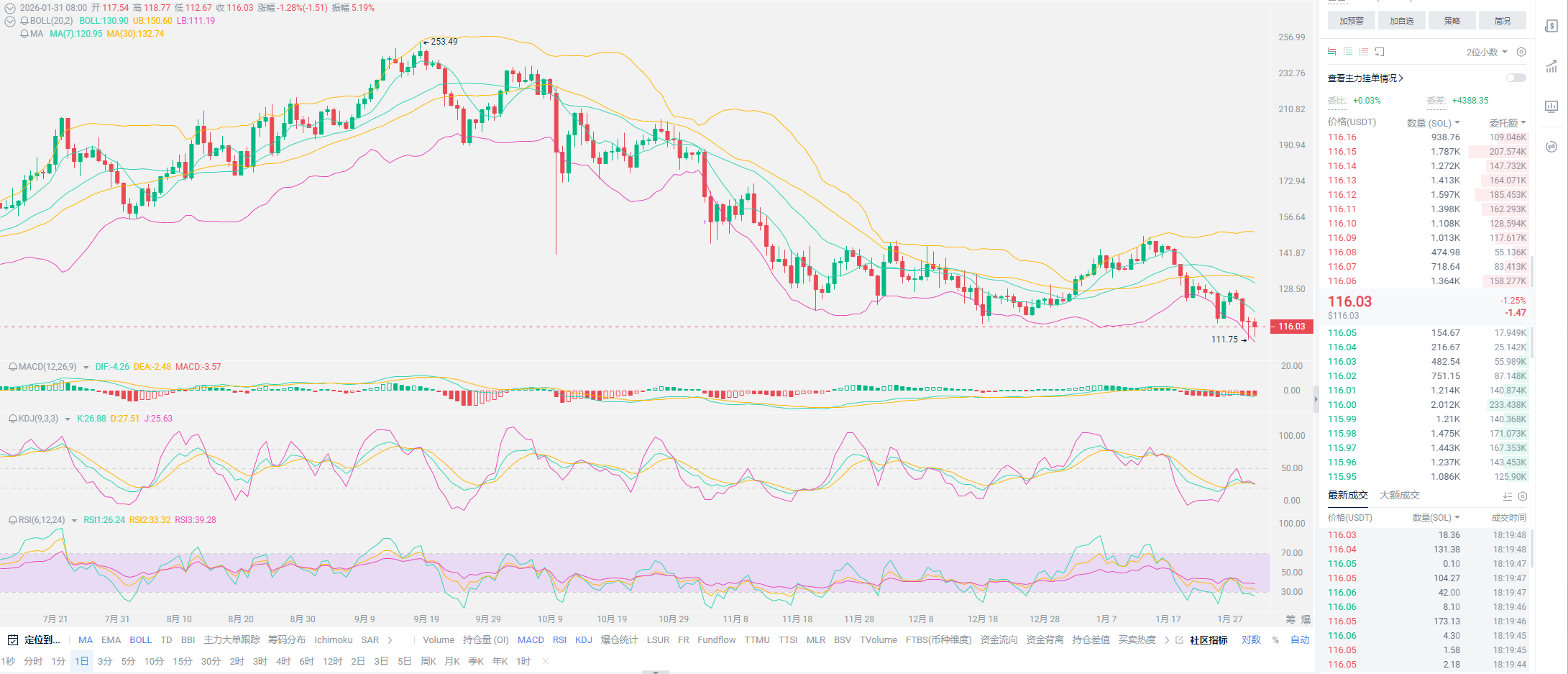Toggle 对数 logarithmic scale
This screenshot has width=1568, height=674.
click(x=1251, y=639)
